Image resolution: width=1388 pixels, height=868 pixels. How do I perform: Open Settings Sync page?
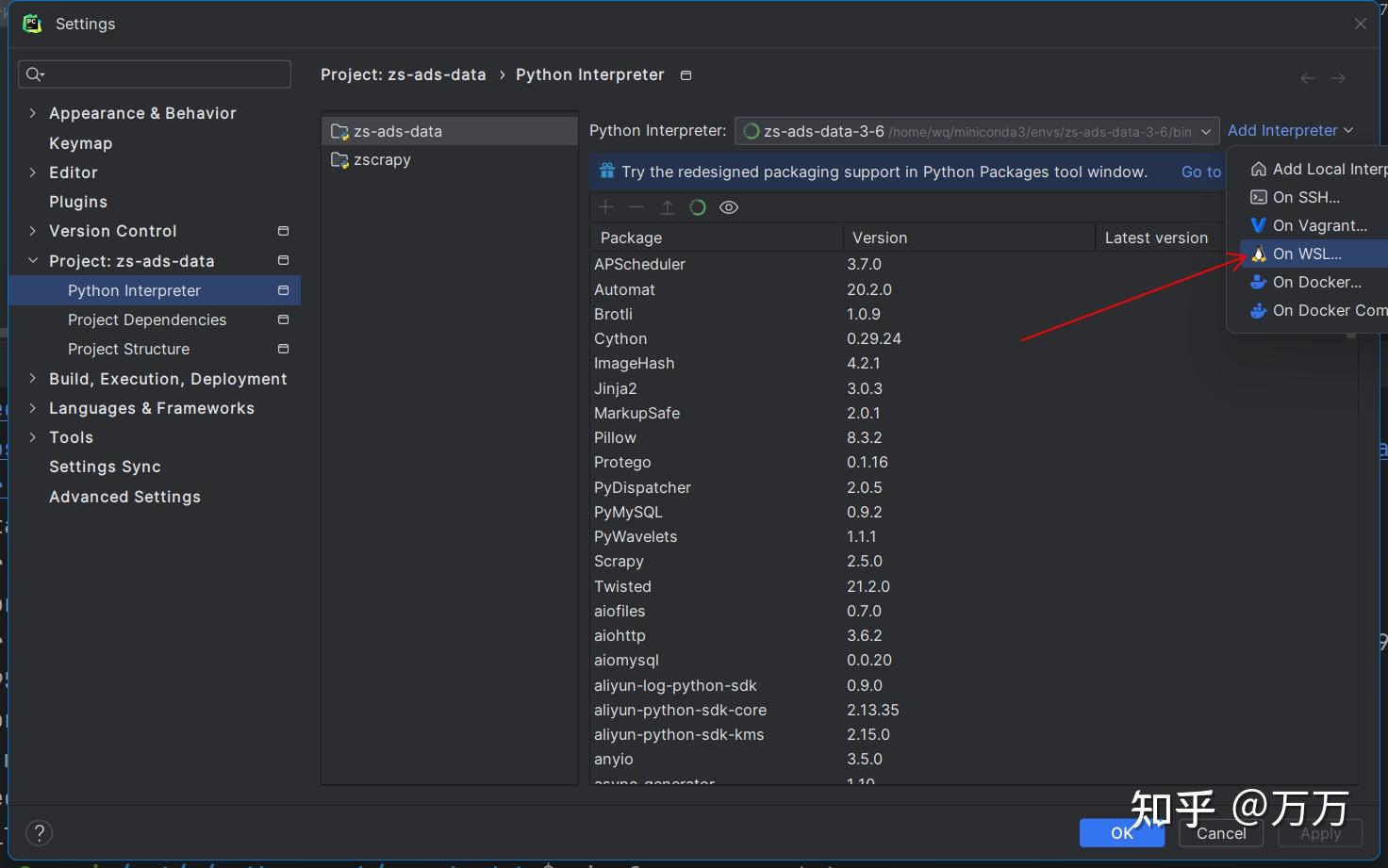click(x=105, y=467)
